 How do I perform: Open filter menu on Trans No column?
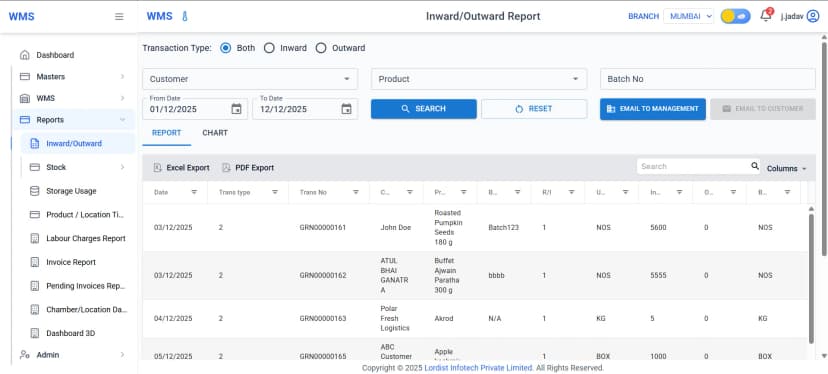coord(356,192)
